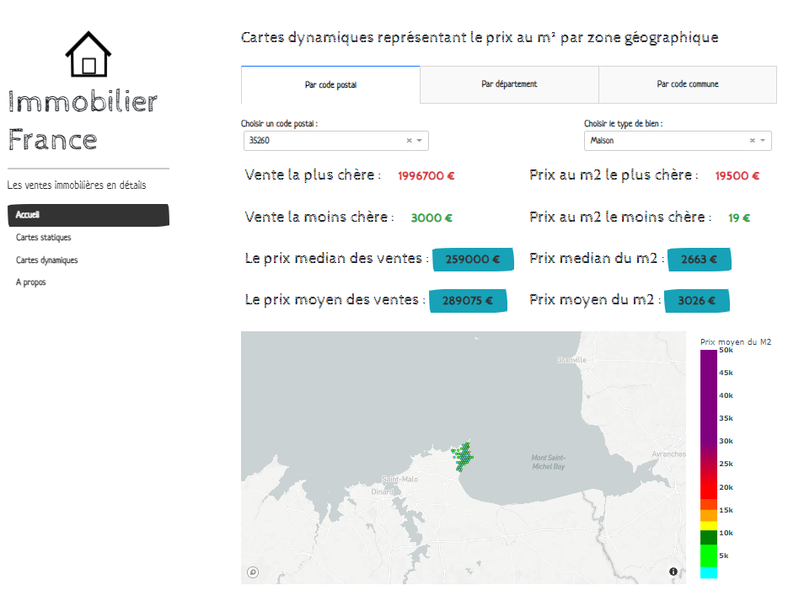Click the 3026 € average m2 badge

coord(697,301)
